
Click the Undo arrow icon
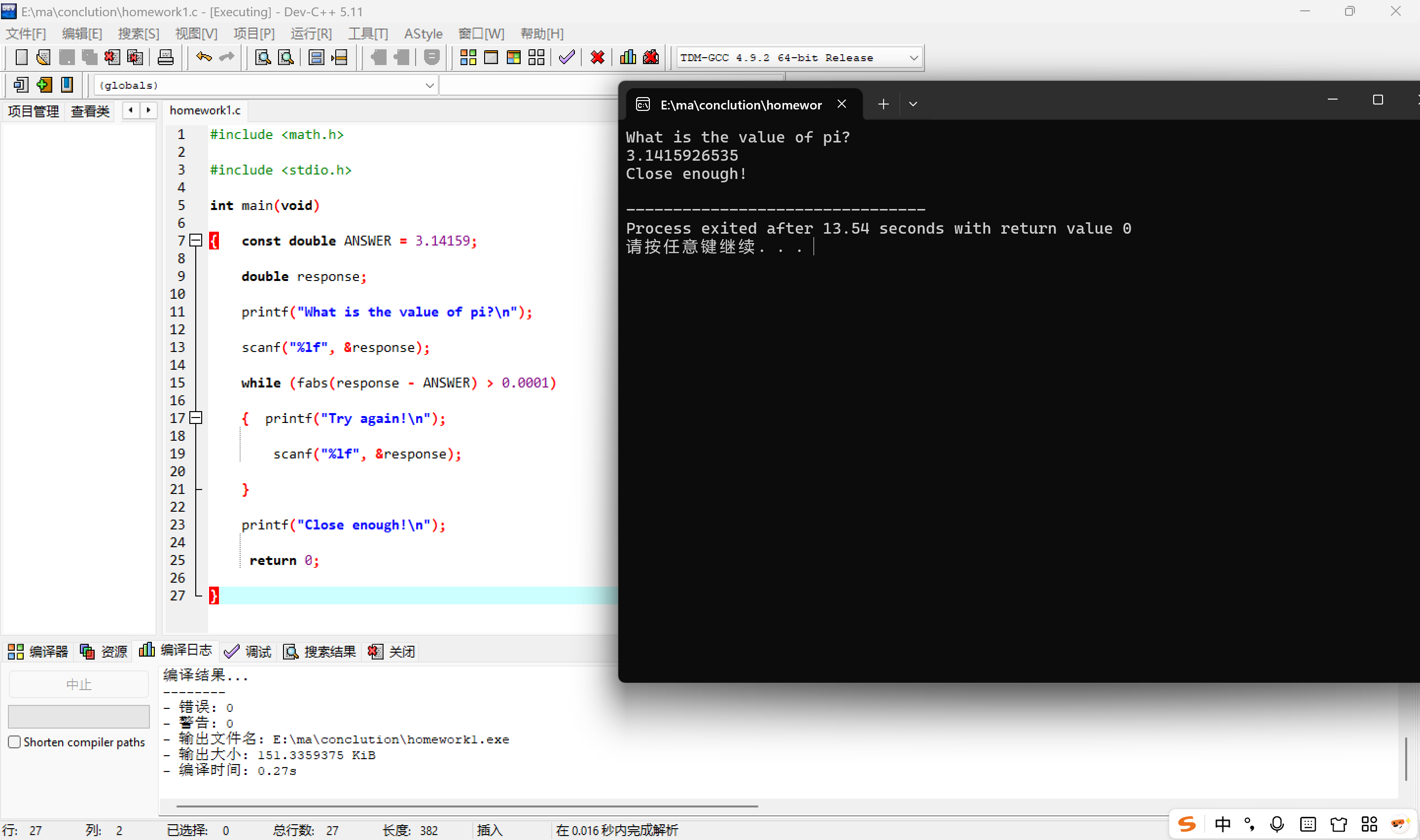click(204, 57)
